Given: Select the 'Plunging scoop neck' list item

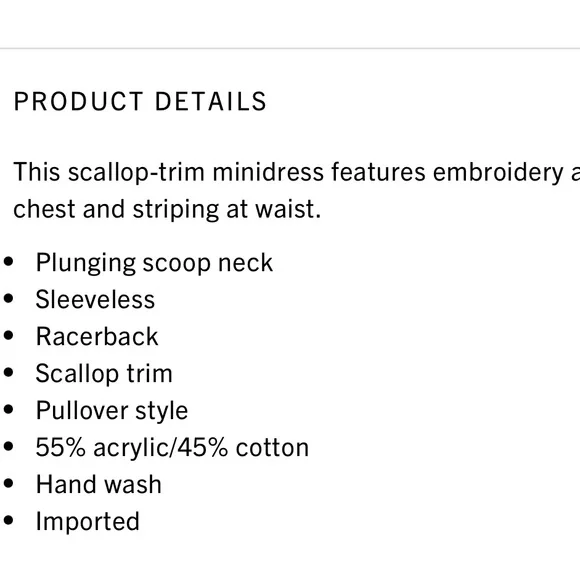Looking at the screenshot, I should (154, 263).
